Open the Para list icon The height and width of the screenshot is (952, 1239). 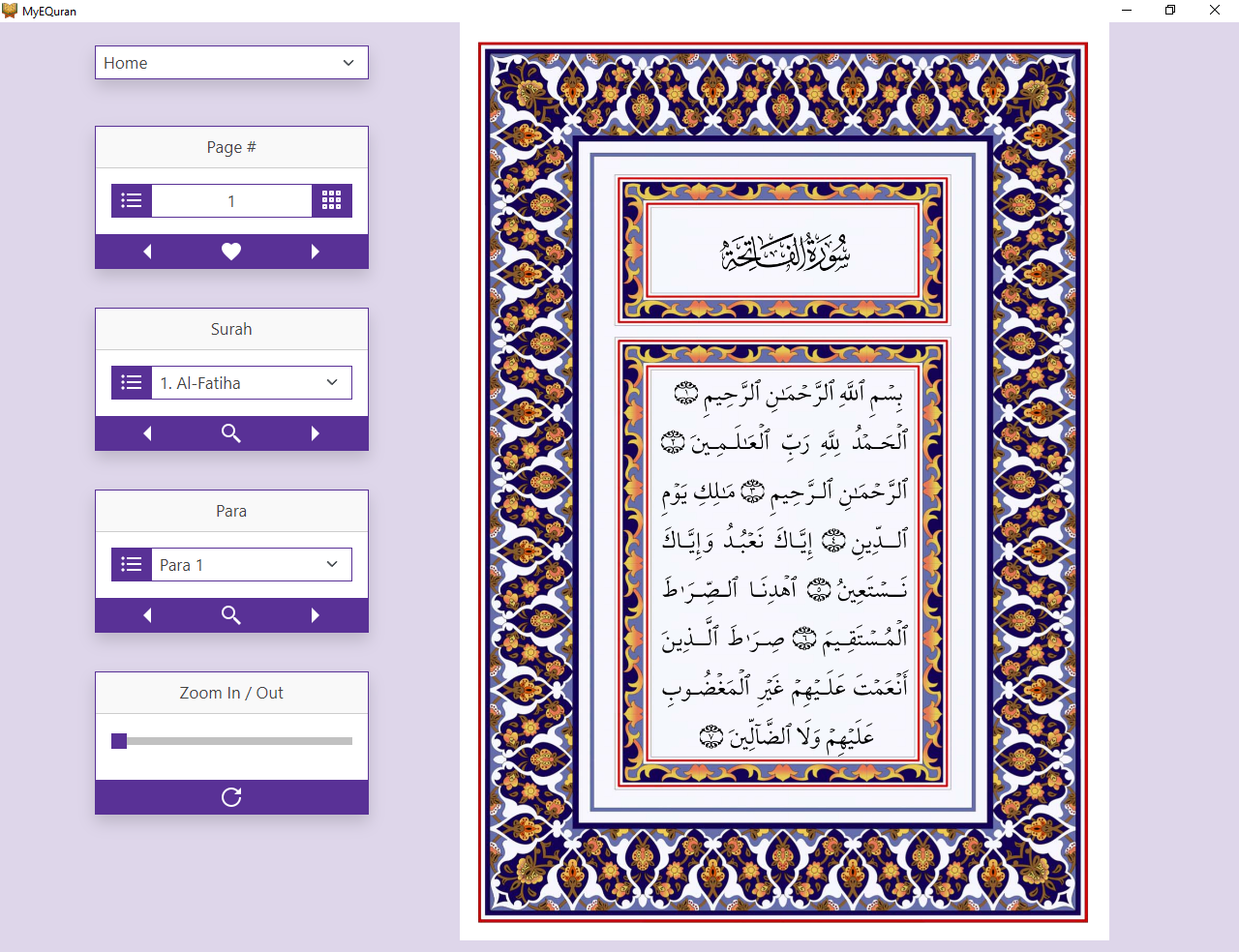(x=132, y=564)
